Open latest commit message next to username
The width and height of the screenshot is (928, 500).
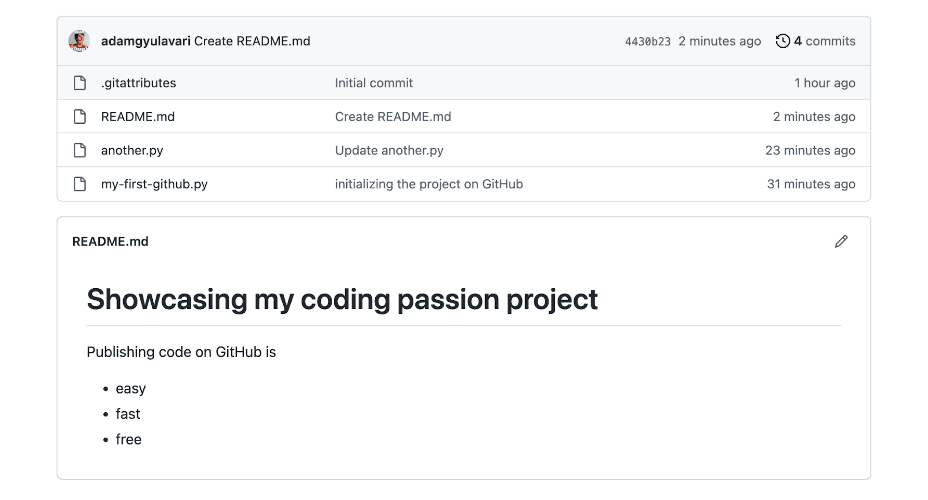[x=252, y=41]
